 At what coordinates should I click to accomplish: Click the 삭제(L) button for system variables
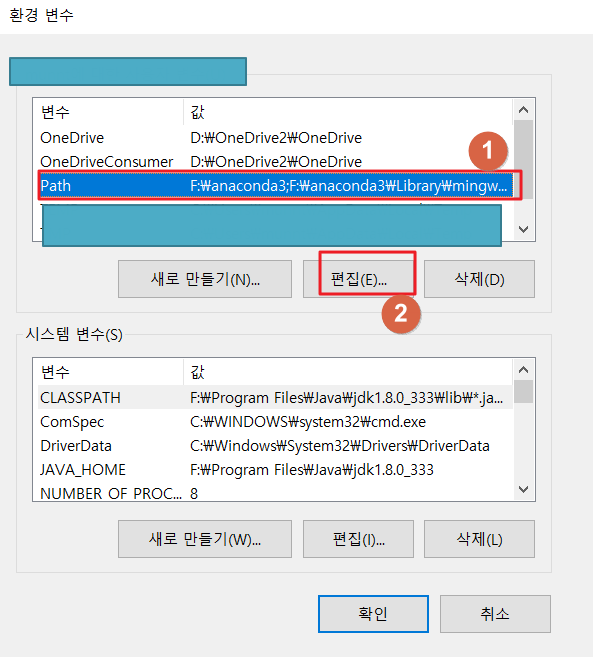479,539
